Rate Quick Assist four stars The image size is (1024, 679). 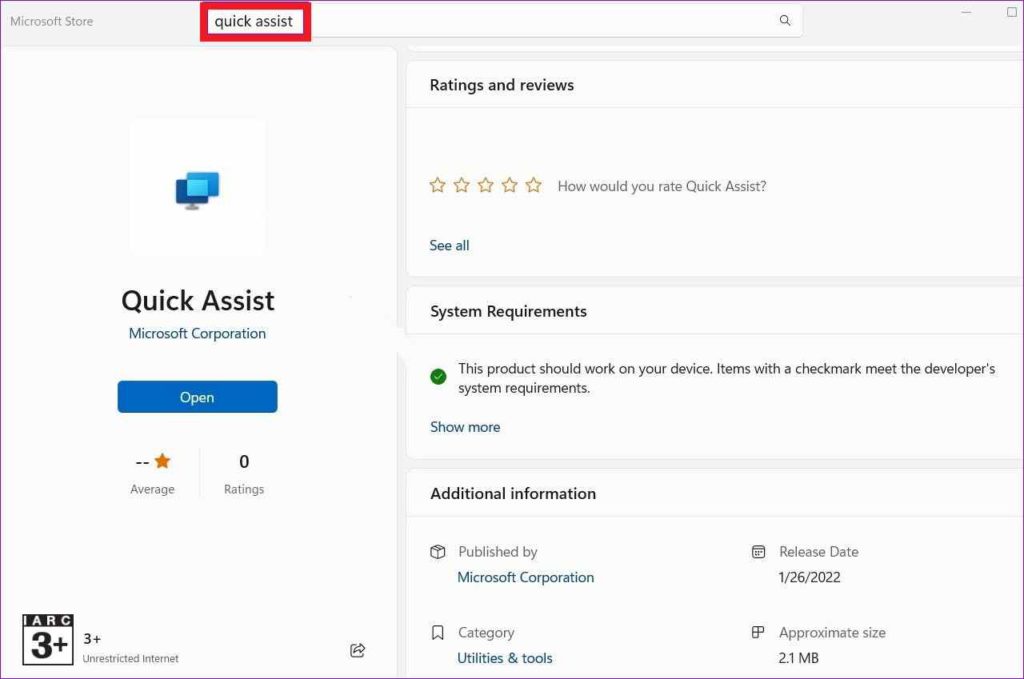tap(509, 185)
